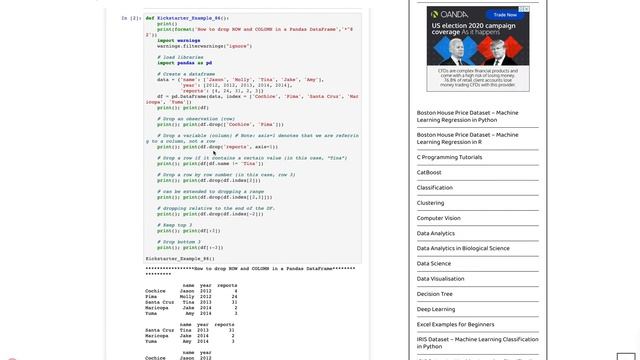The width and height of the screenshot is (640, 360).
Task: Open Decision Tree category link
Action: click(x=435, y=294)
